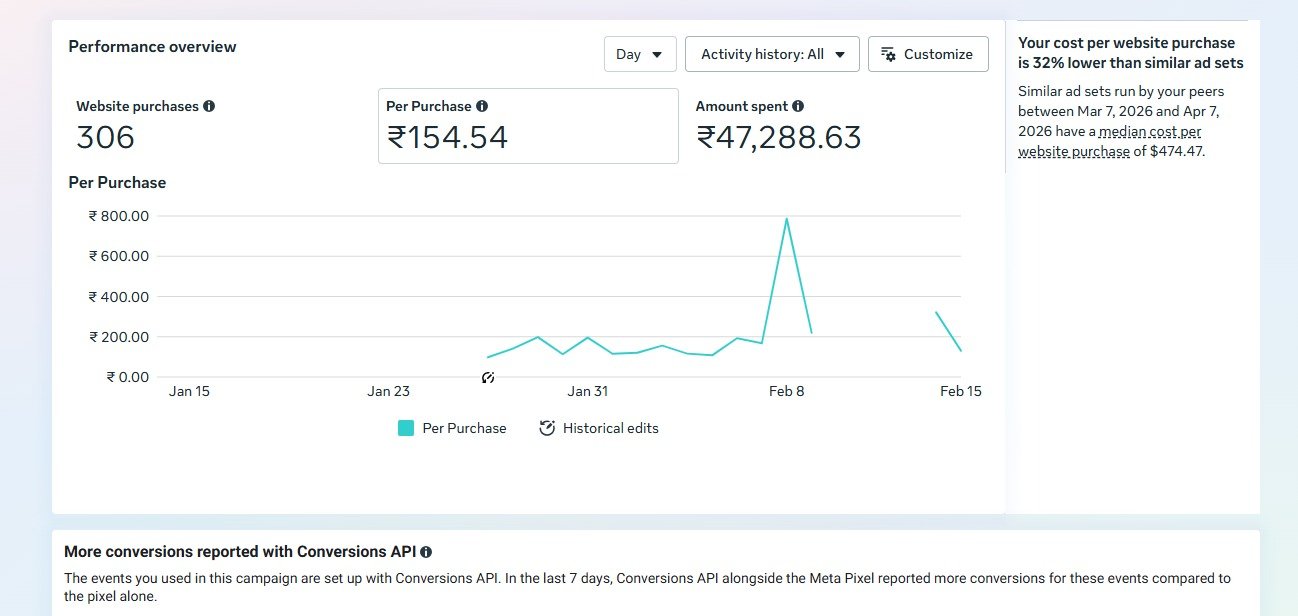The height and width of the screenshot is (616, 1298).
Task: Toggle the Per Purchase legend text label
Action: (464, 428)
